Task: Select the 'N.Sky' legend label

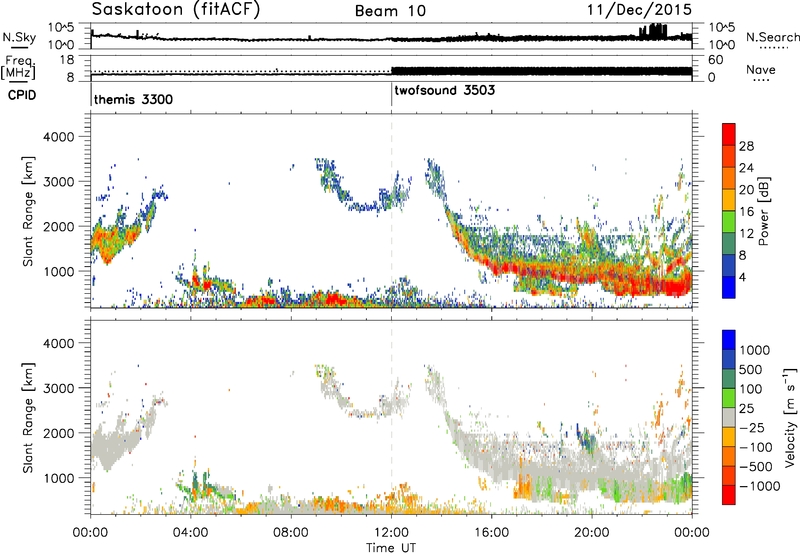Action: tap(19, 37)
